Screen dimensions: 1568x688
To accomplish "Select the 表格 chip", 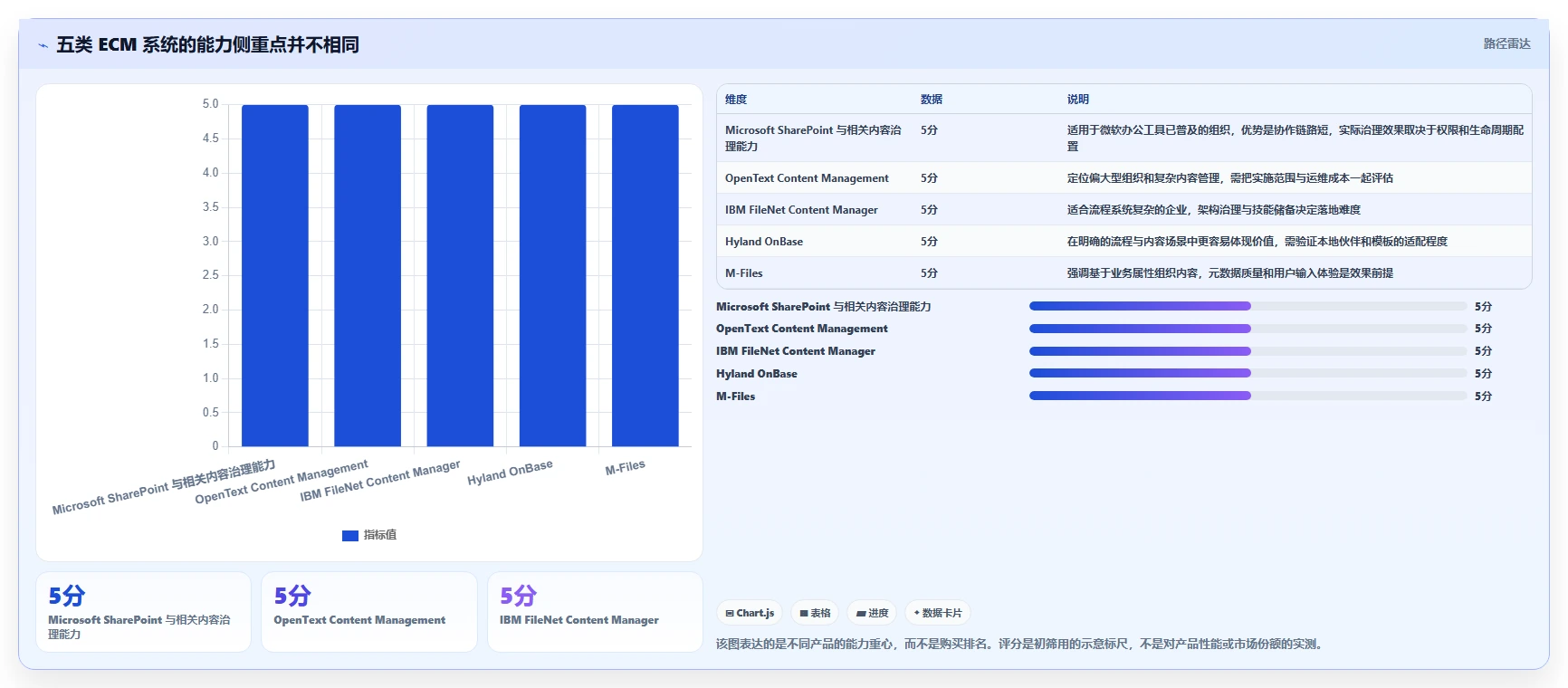I will tap(815, 613).
